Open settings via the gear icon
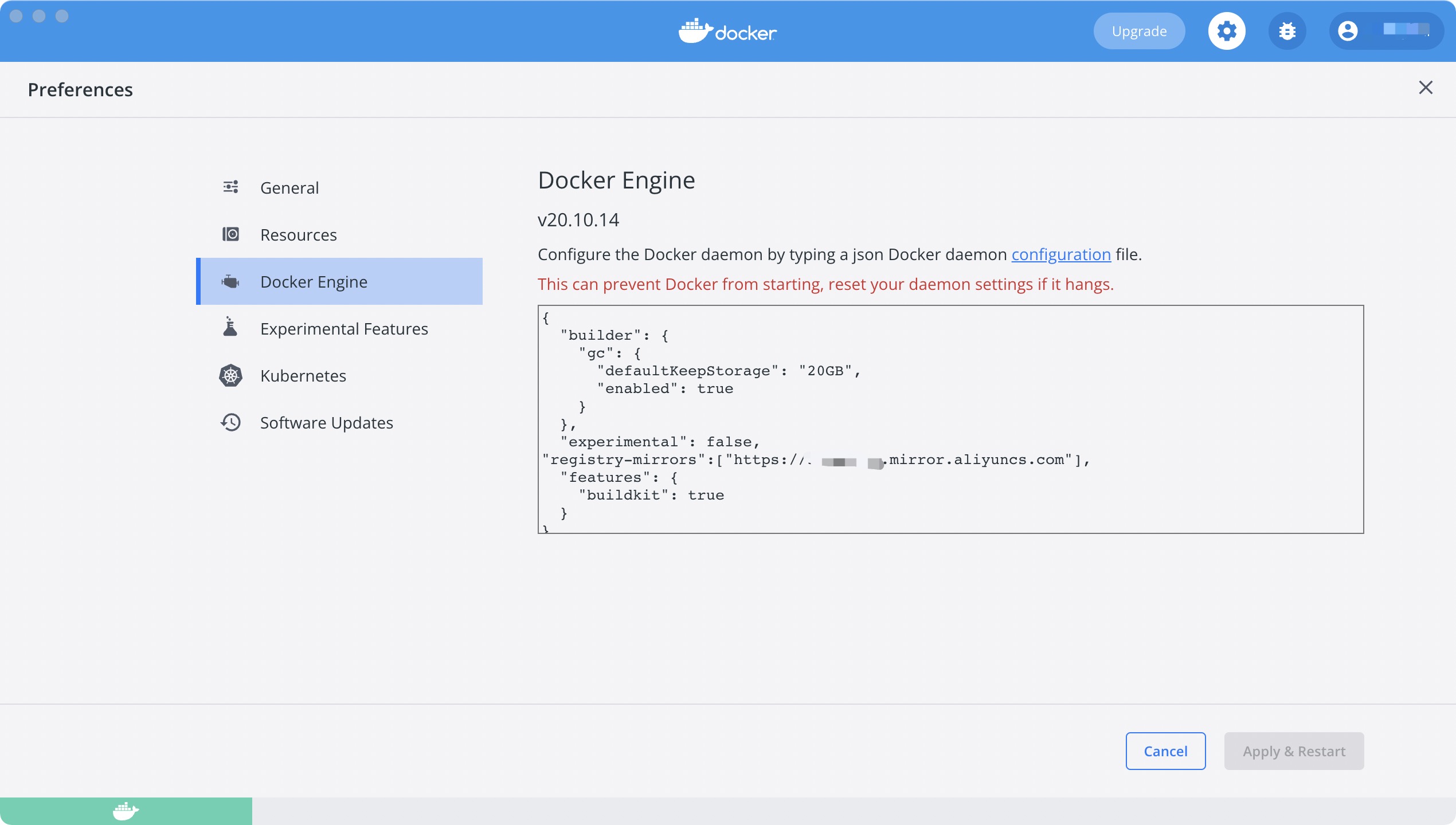Image resolution: width=1456 pixels, height=825 pixels. pyautogui.click(x=1226, y=31)
